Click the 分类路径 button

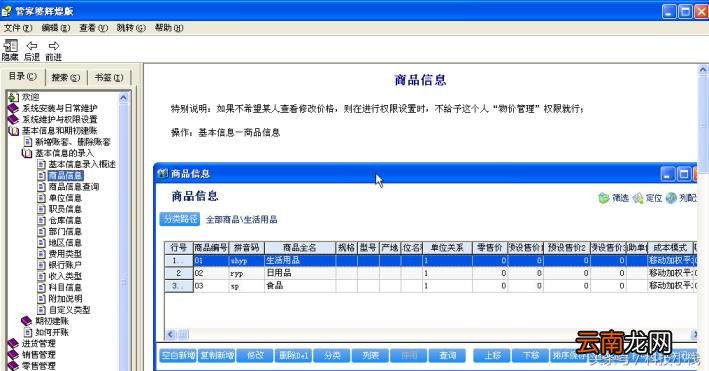(x=180, y=219)
